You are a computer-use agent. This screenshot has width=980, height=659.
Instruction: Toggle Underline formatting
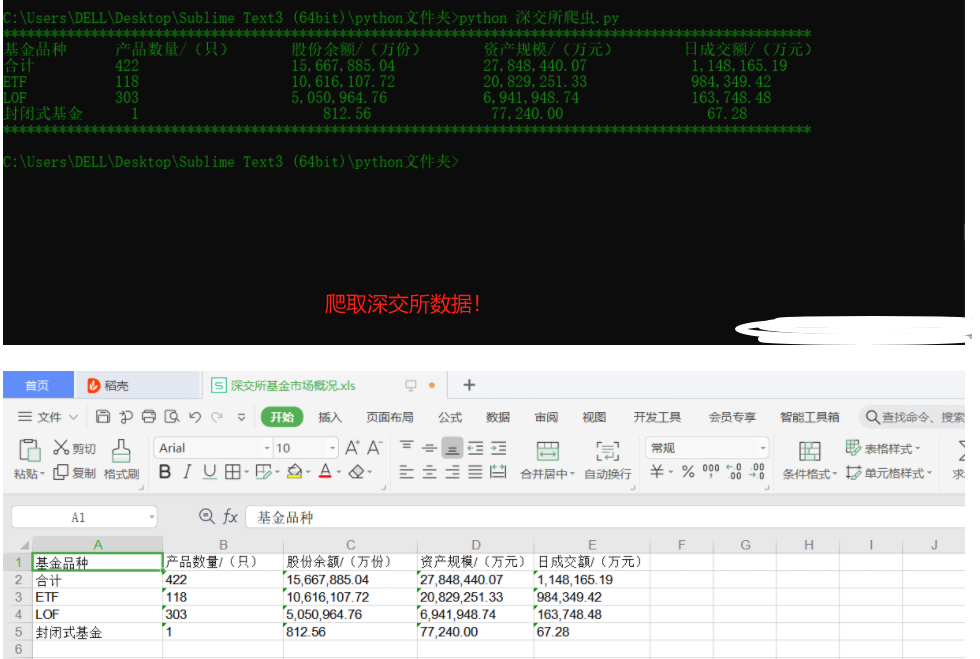[x=210, y=471]
